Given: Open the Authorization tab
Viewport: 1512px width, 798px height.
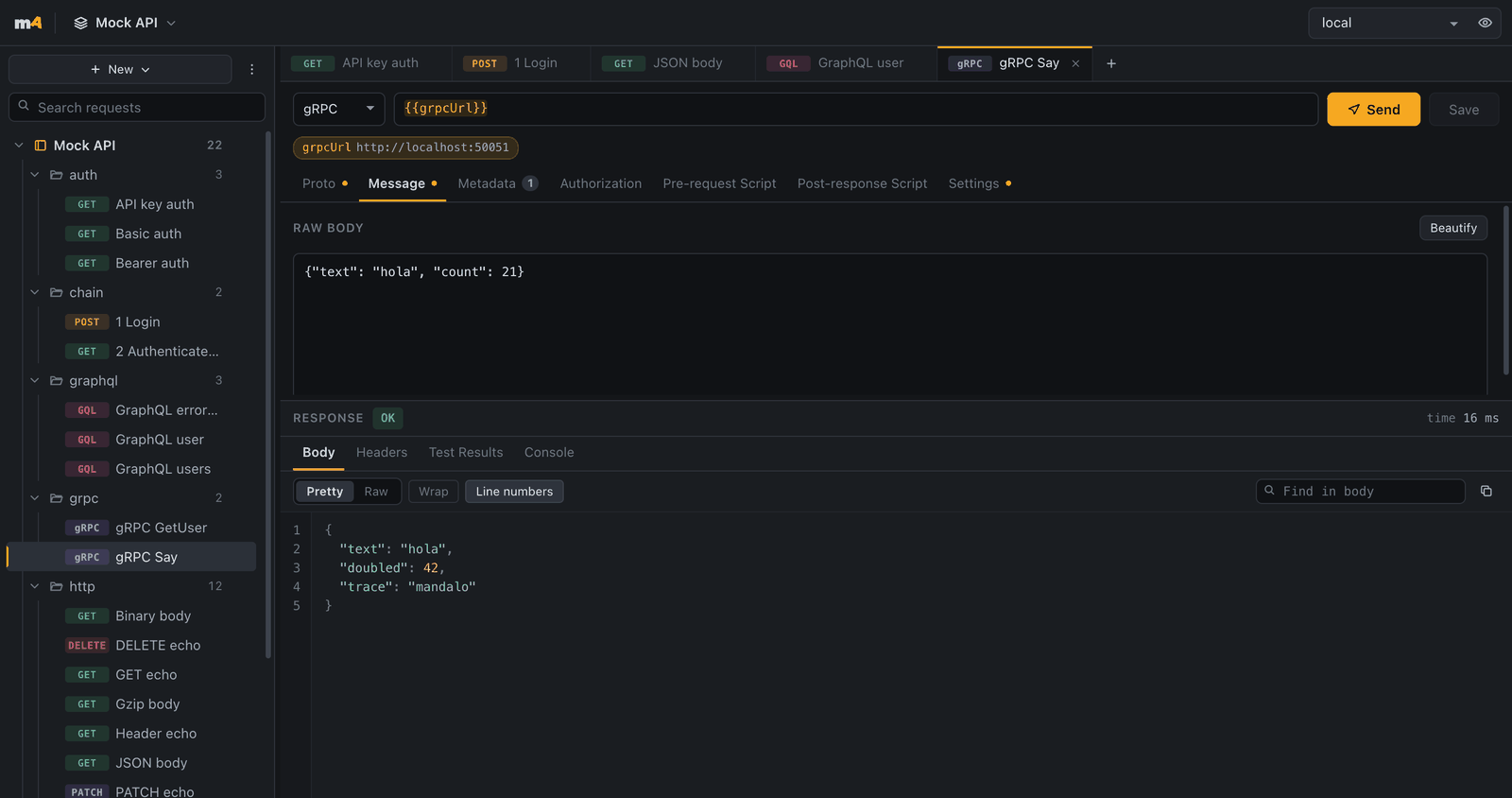Looking at the screenshot, I should click(x=600, y=183).
